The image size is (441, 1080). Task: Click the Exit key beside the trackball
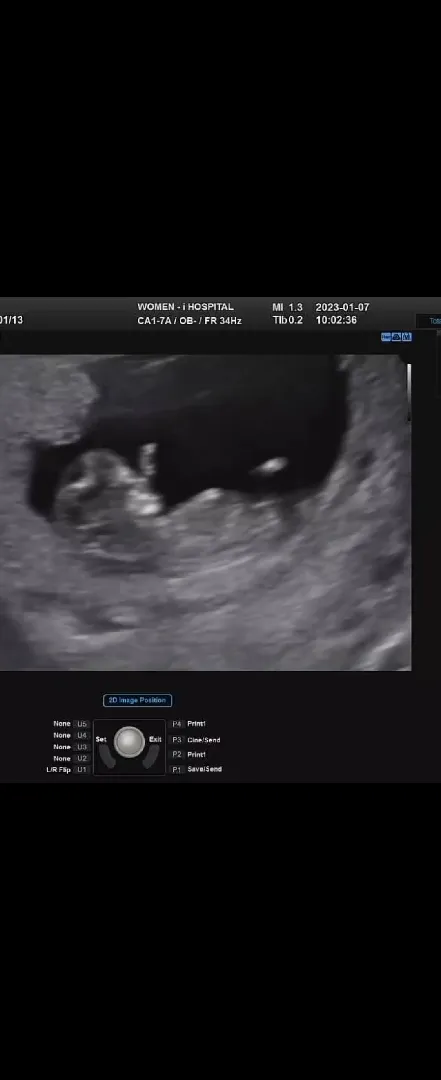pyautogui.click(x=155, y=739)
